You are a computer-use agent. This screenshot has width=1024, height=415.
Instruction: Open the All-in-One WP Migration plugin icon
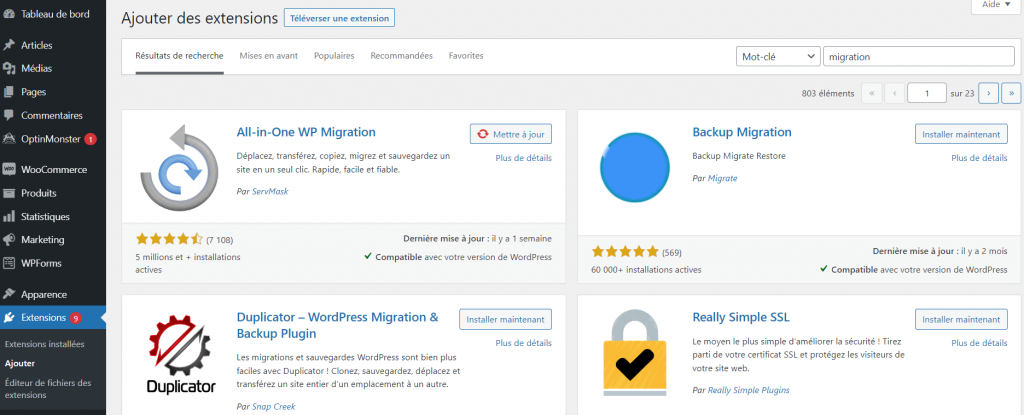point(175,166)
